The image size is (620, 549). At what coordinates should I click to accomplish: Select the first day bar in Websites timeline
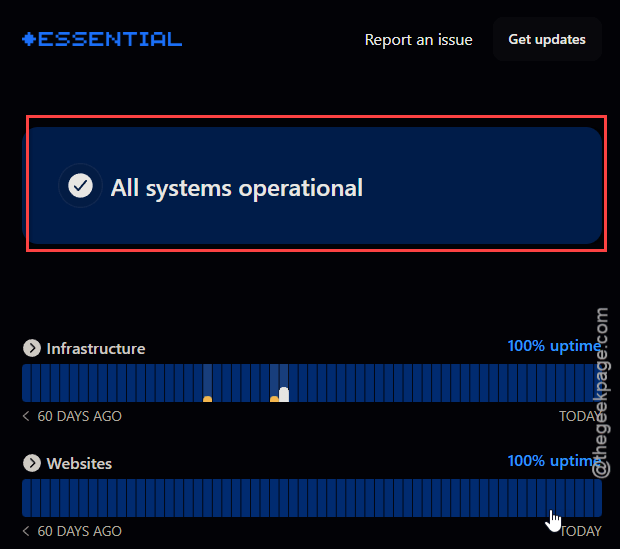[26, 498]
